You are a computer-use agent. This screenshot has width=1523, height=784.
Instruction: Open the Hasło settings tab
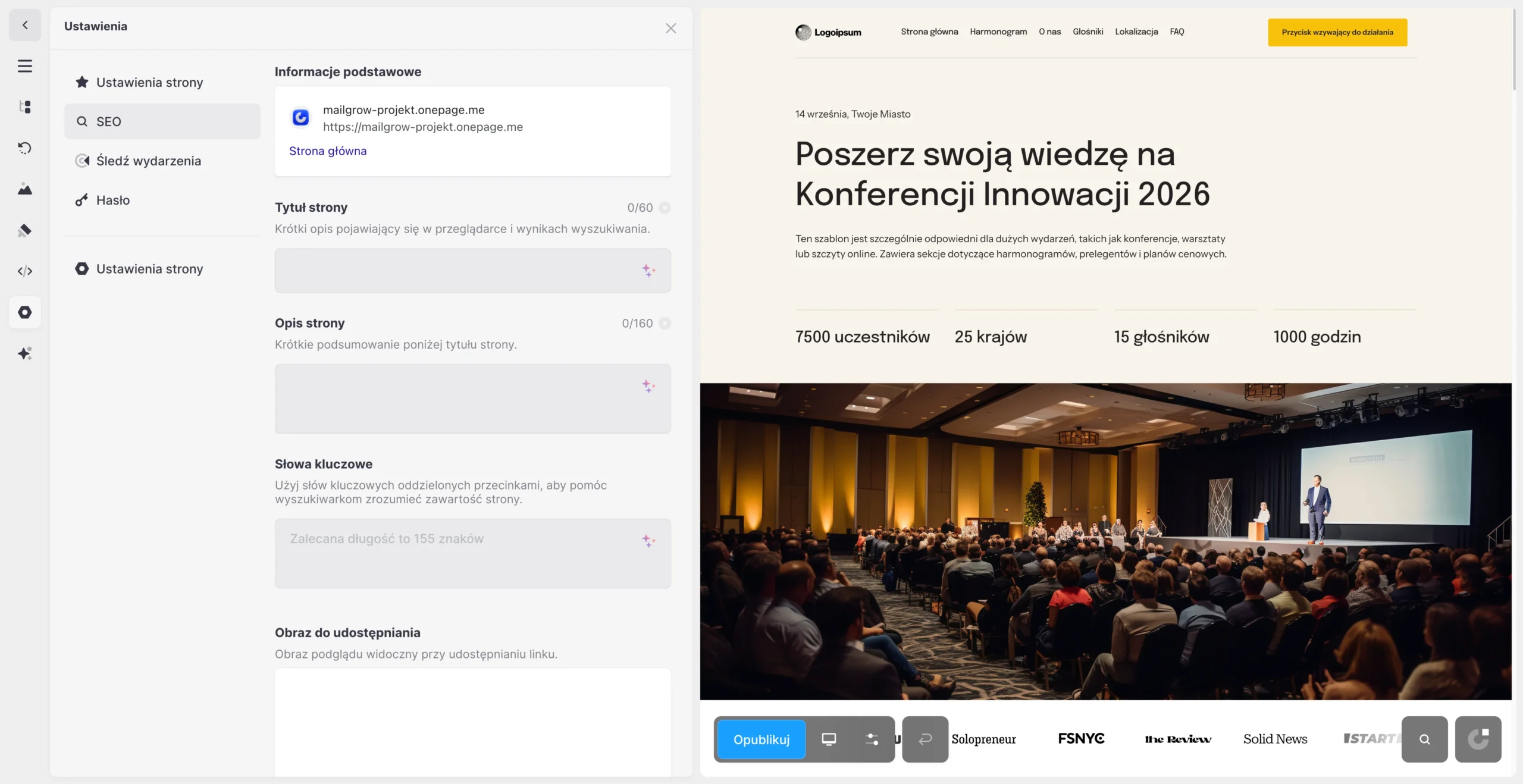click(162, 200)
